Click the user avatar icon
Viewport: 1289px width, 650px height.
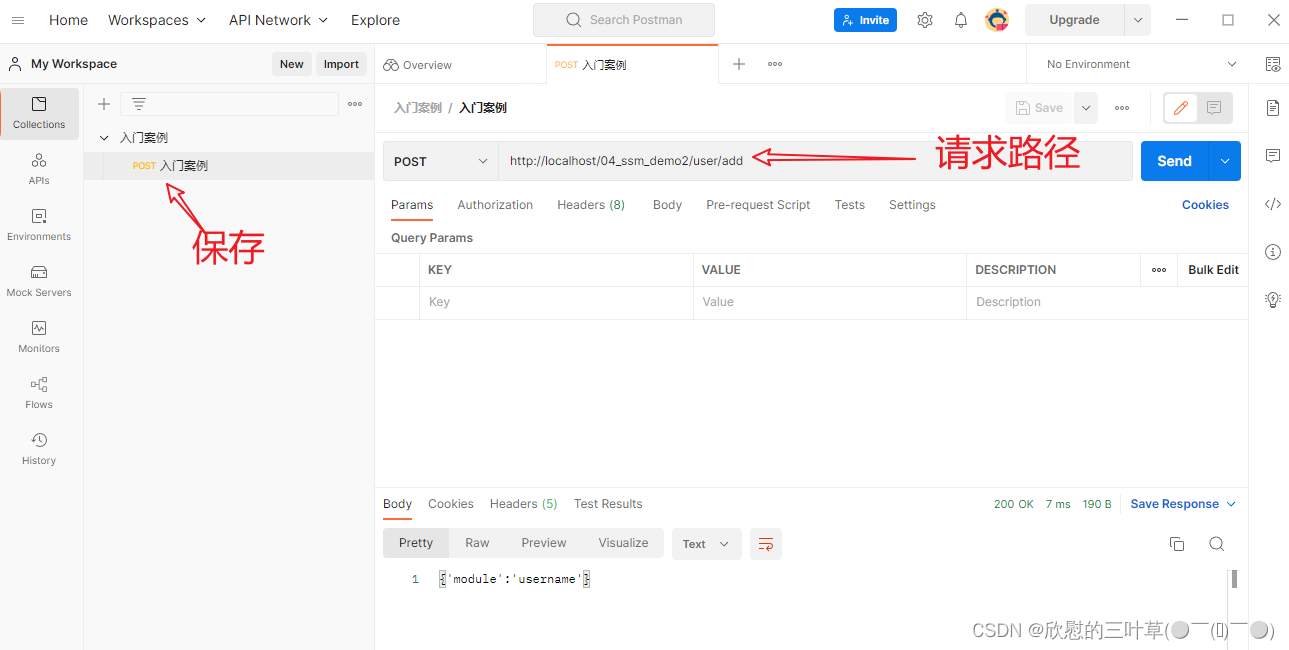[997, 20]
